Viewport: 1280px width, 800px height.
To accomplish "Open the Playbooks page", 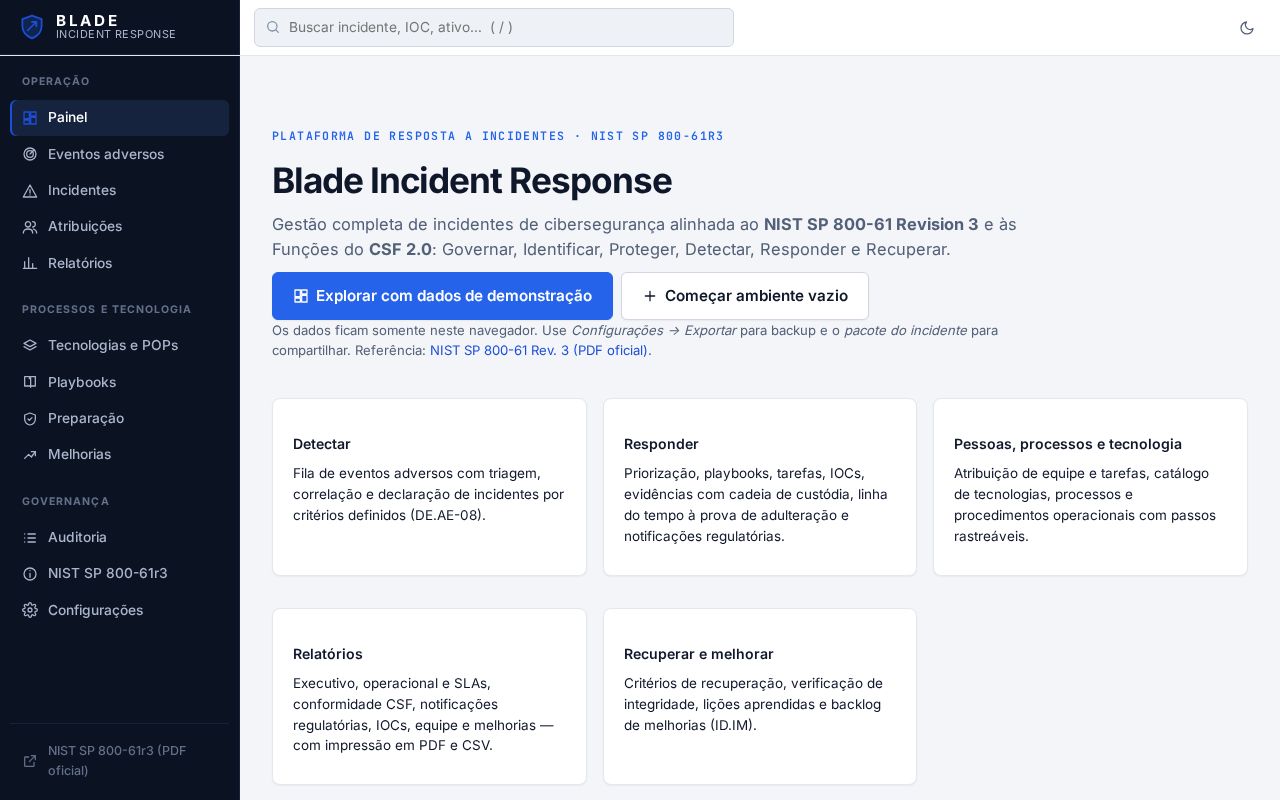I will (119, 382).
